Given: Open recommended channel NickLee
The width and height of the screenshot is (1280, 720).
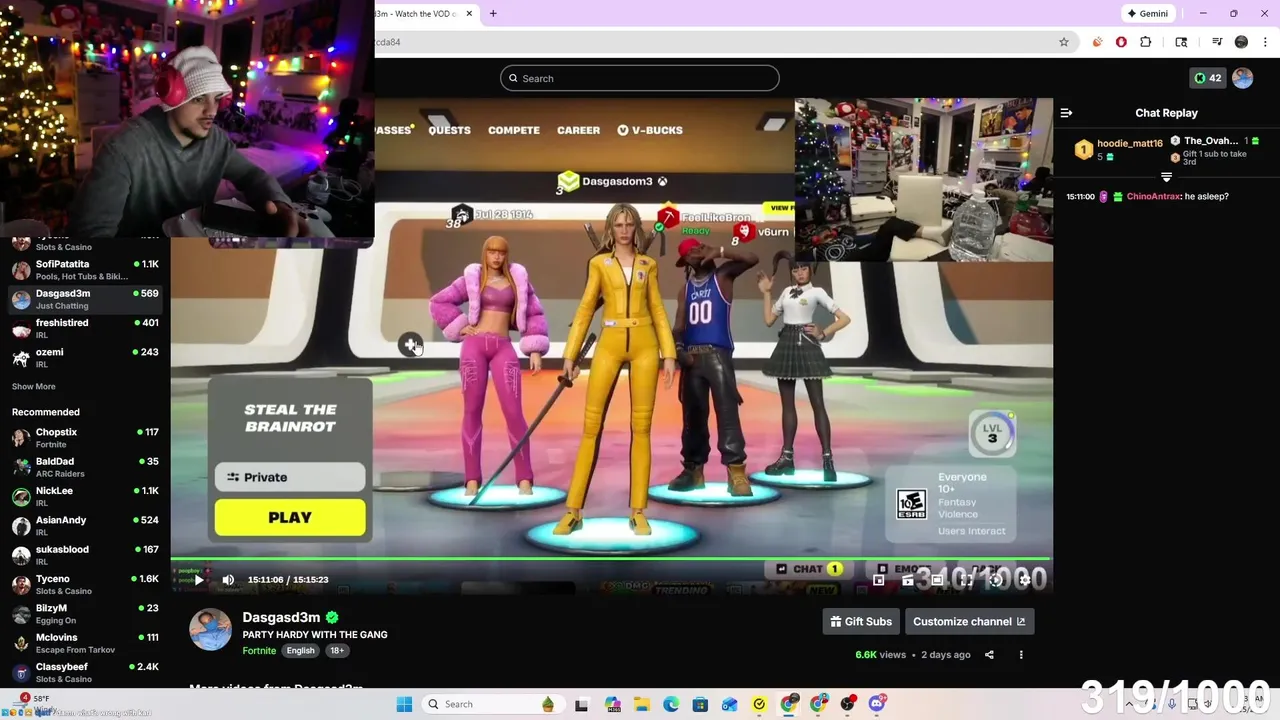Looking at the screenshot, I should (x=85, y=496).
